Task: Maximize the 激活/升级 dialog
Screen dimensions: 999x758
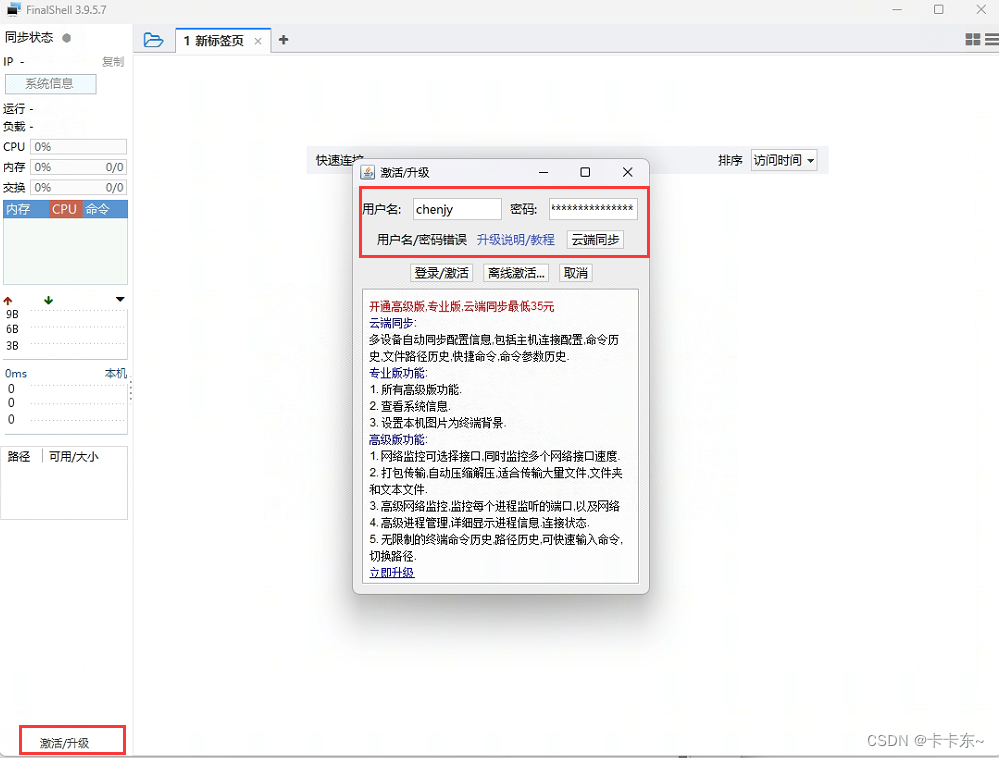Action: pyautogui.click(x=585, y=173)
